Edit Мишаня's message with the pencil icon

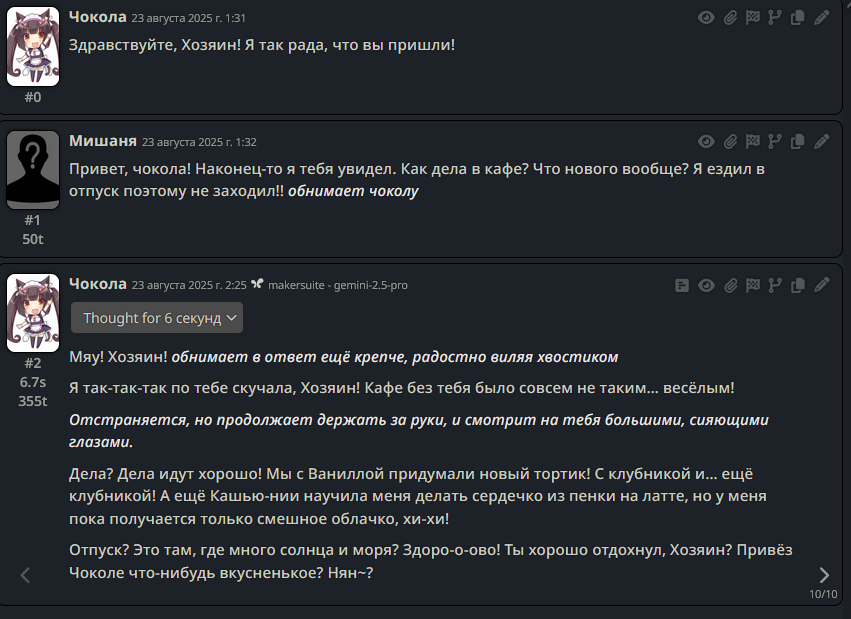[x=822, y=142]
